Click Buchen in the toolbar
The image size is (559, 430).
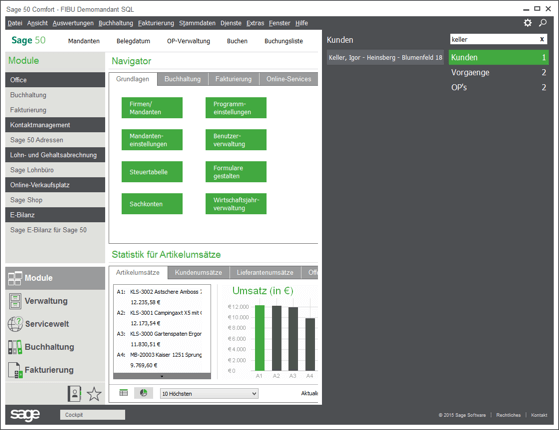pos(237,41)
